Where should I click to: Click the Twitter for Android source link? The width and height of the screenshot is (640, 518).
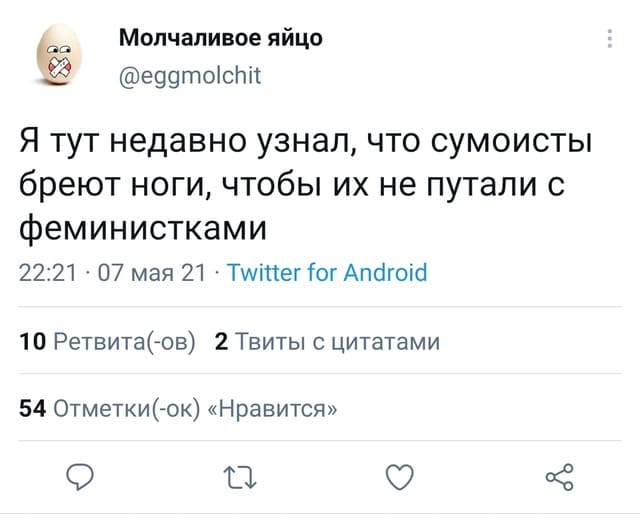tap(327, 272)
